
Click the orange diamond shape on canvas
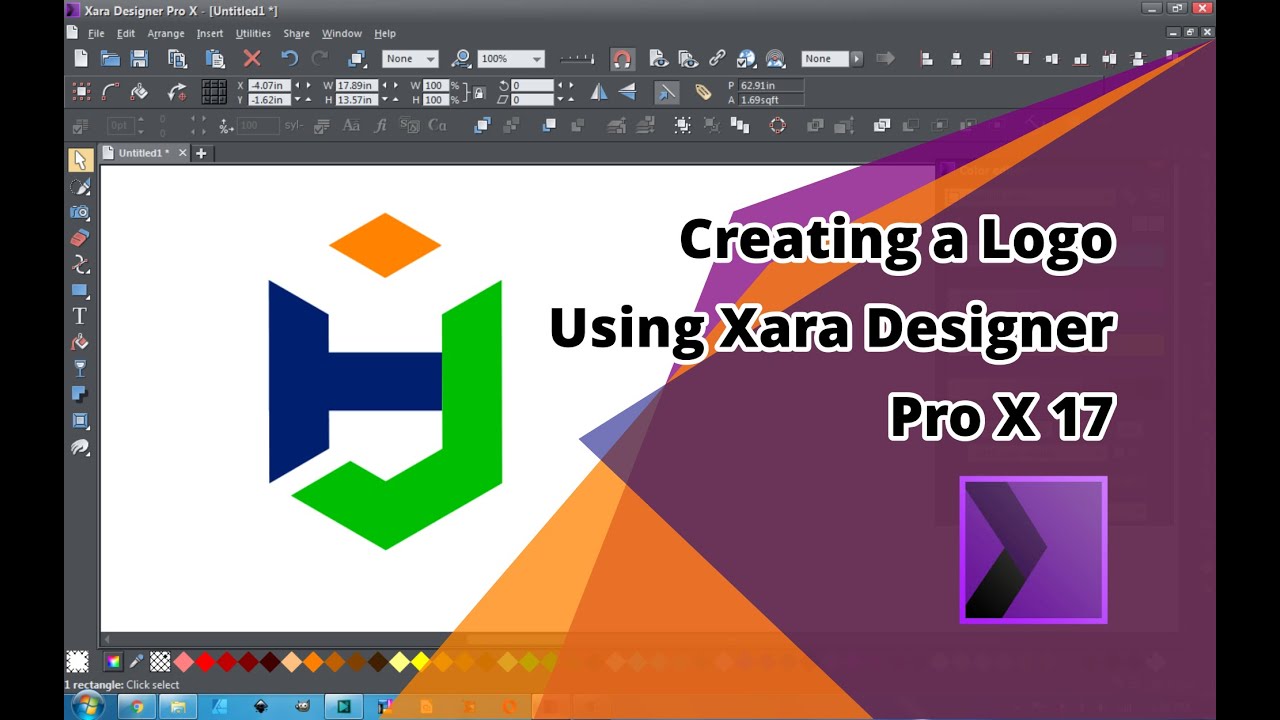click(385, 244)
